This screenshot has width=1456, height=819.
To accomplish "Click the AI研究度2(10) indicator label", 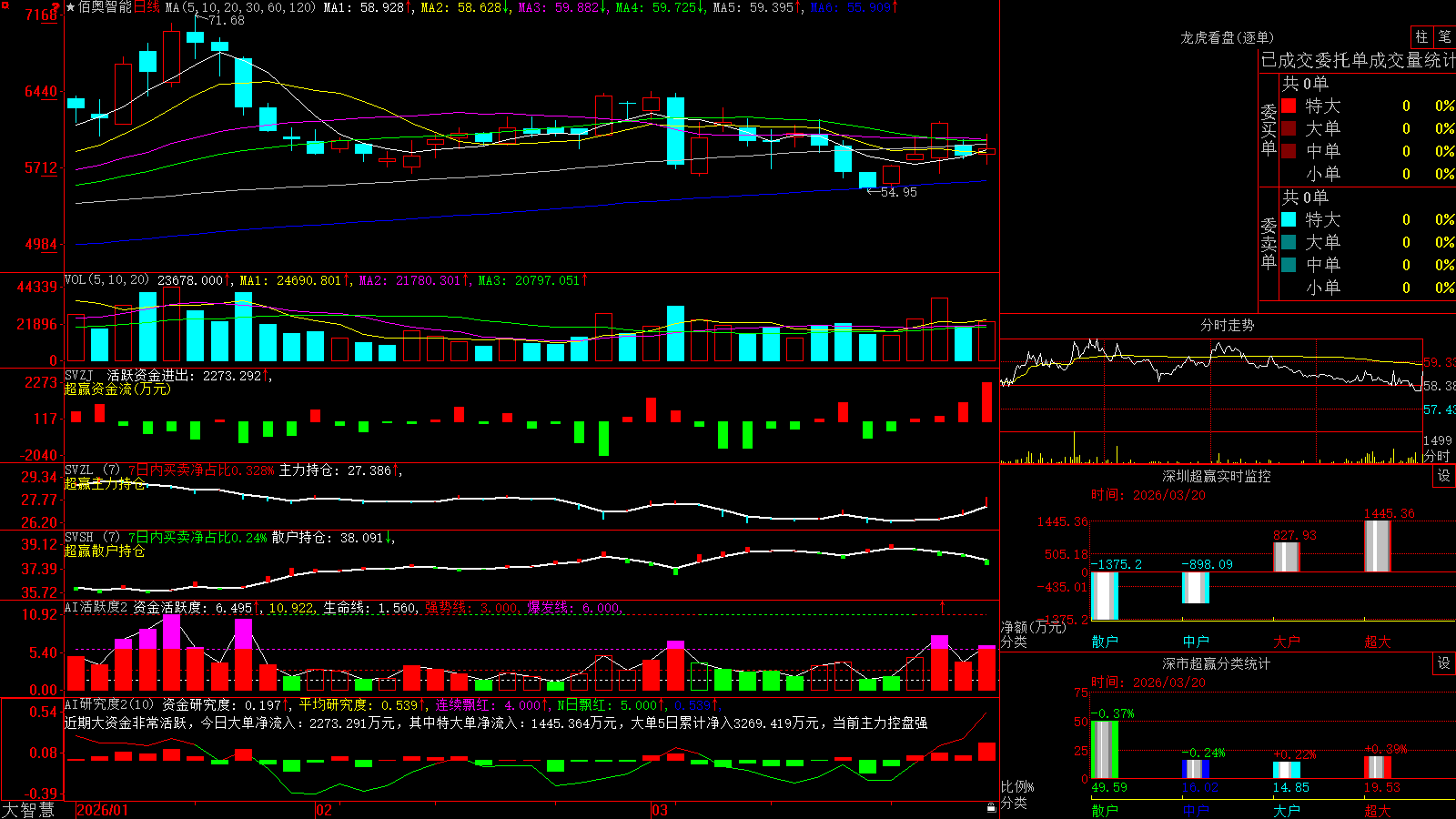I will tap(111, 704).
